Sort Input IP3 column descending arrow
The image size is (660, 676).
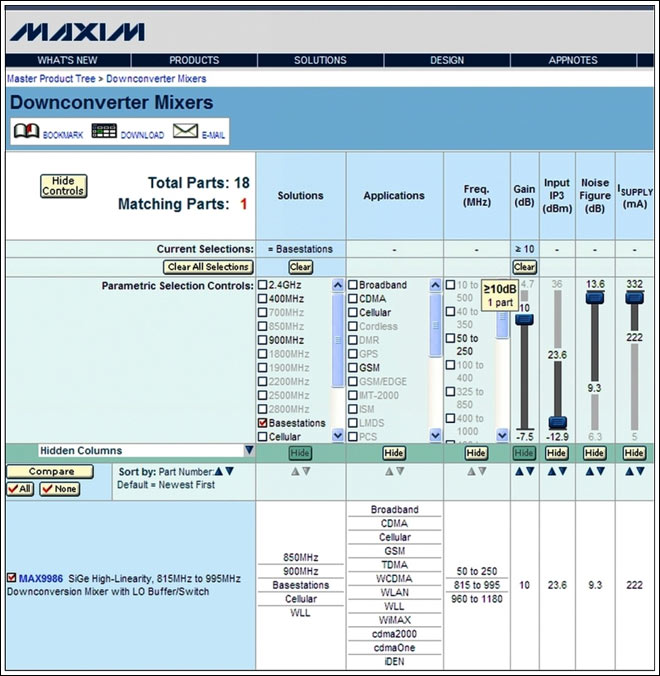click(x=563, y=471)
